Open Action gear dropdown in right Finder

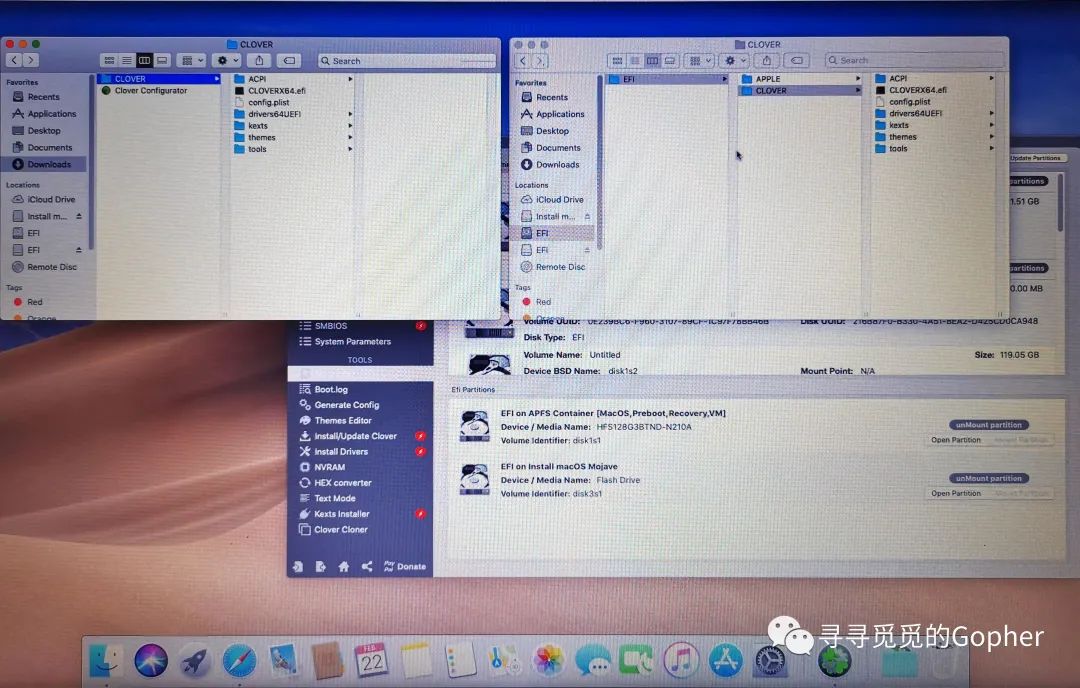pos(734,61)
